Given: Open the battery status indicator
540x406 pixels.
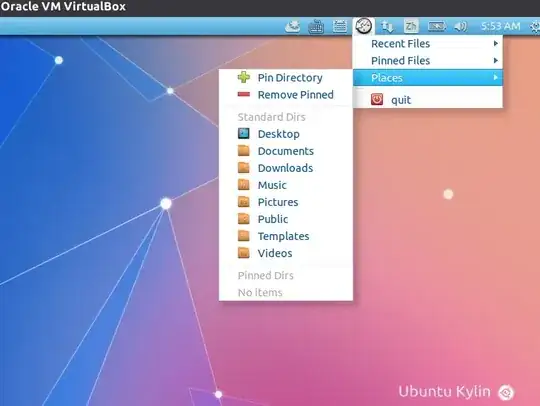Looking at the screenshot, I should pyautogui.click(x=436, y=27).
